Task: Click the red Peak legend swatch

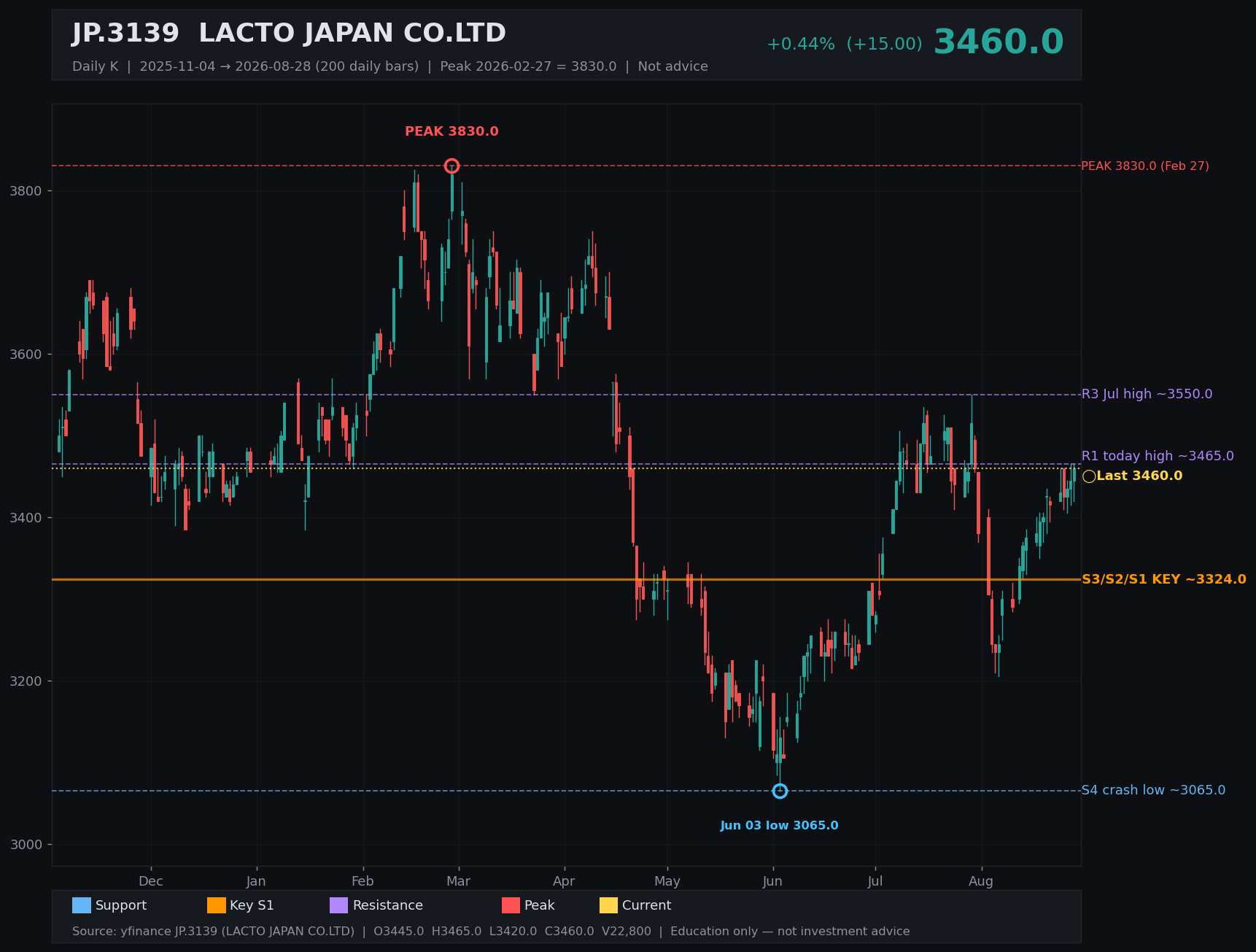Action: click(x=511, y=905)
